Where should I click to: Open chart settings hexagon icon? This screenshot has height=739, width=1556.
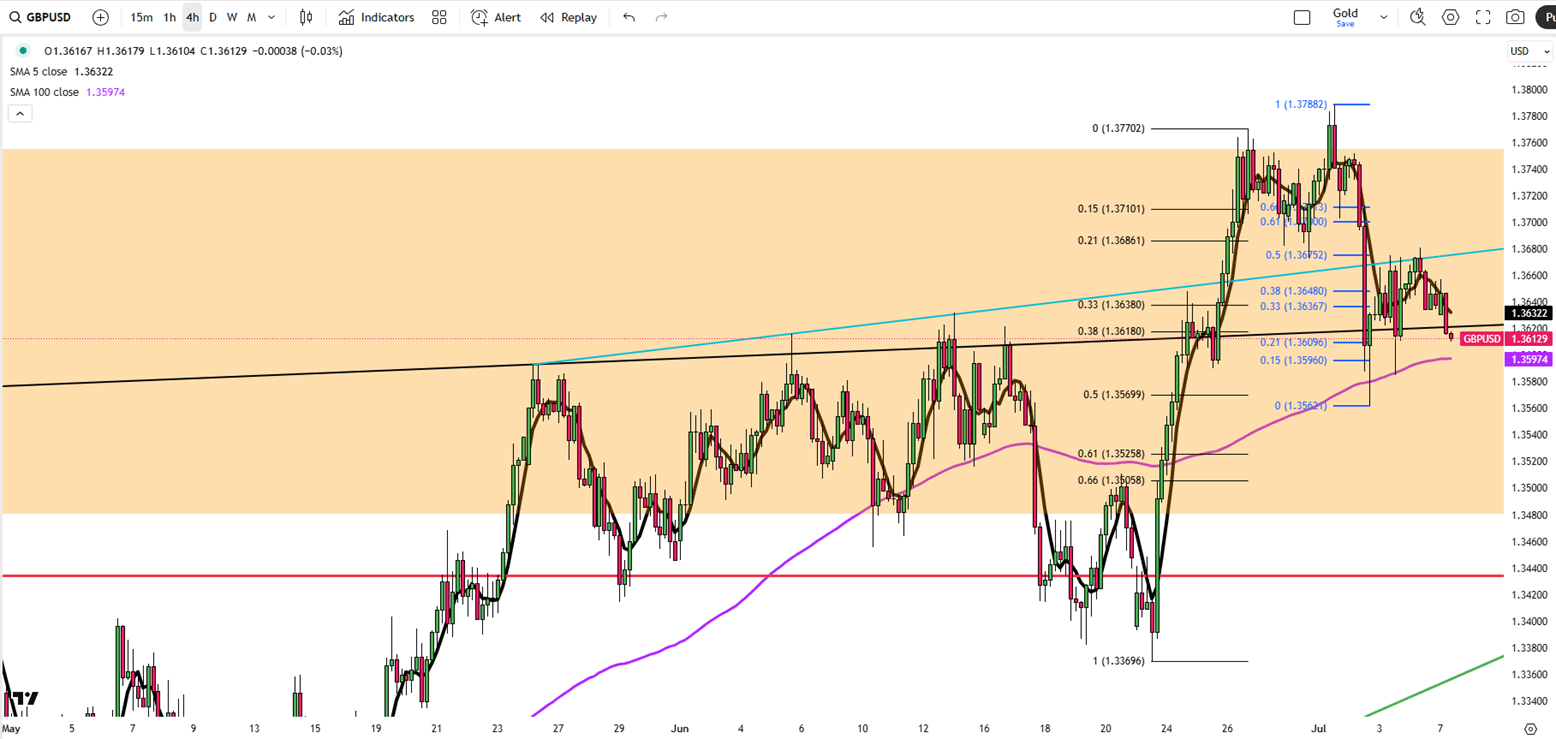click(1450, 17)
